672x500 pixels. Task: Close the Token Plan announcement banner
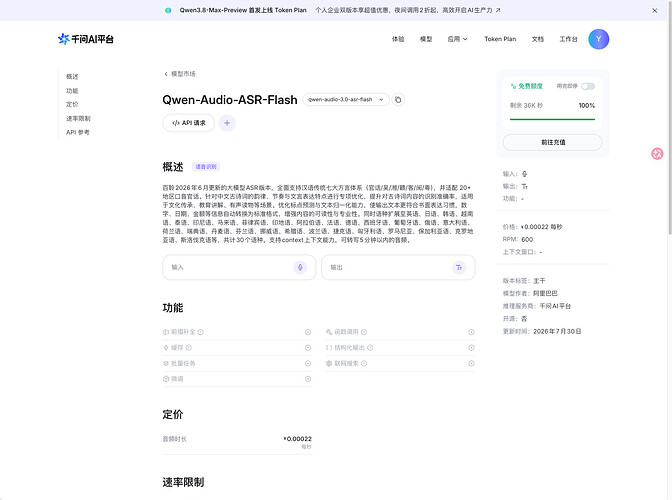[654, 11]
